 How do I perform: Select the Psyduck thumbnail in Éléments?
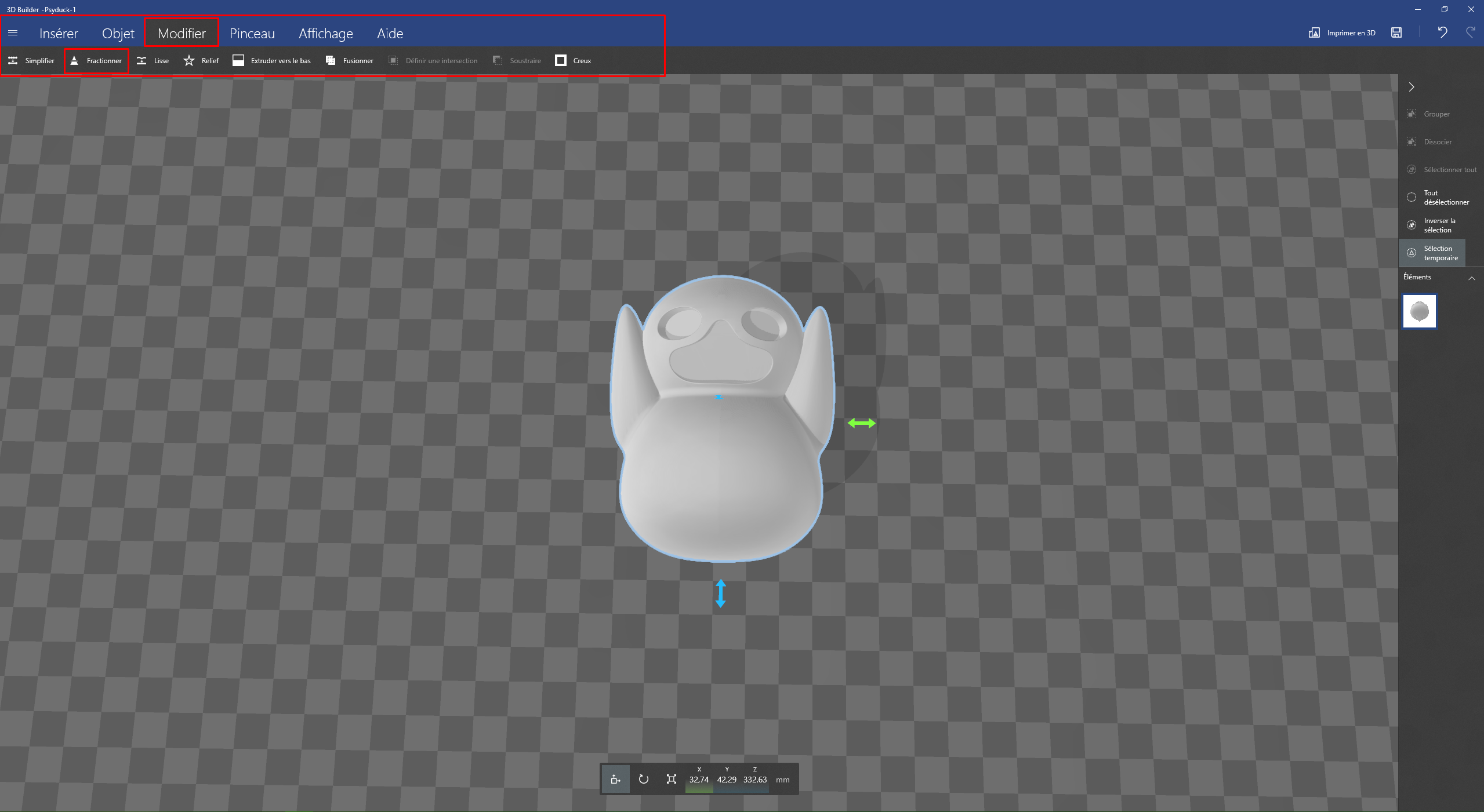point(1420,312)
